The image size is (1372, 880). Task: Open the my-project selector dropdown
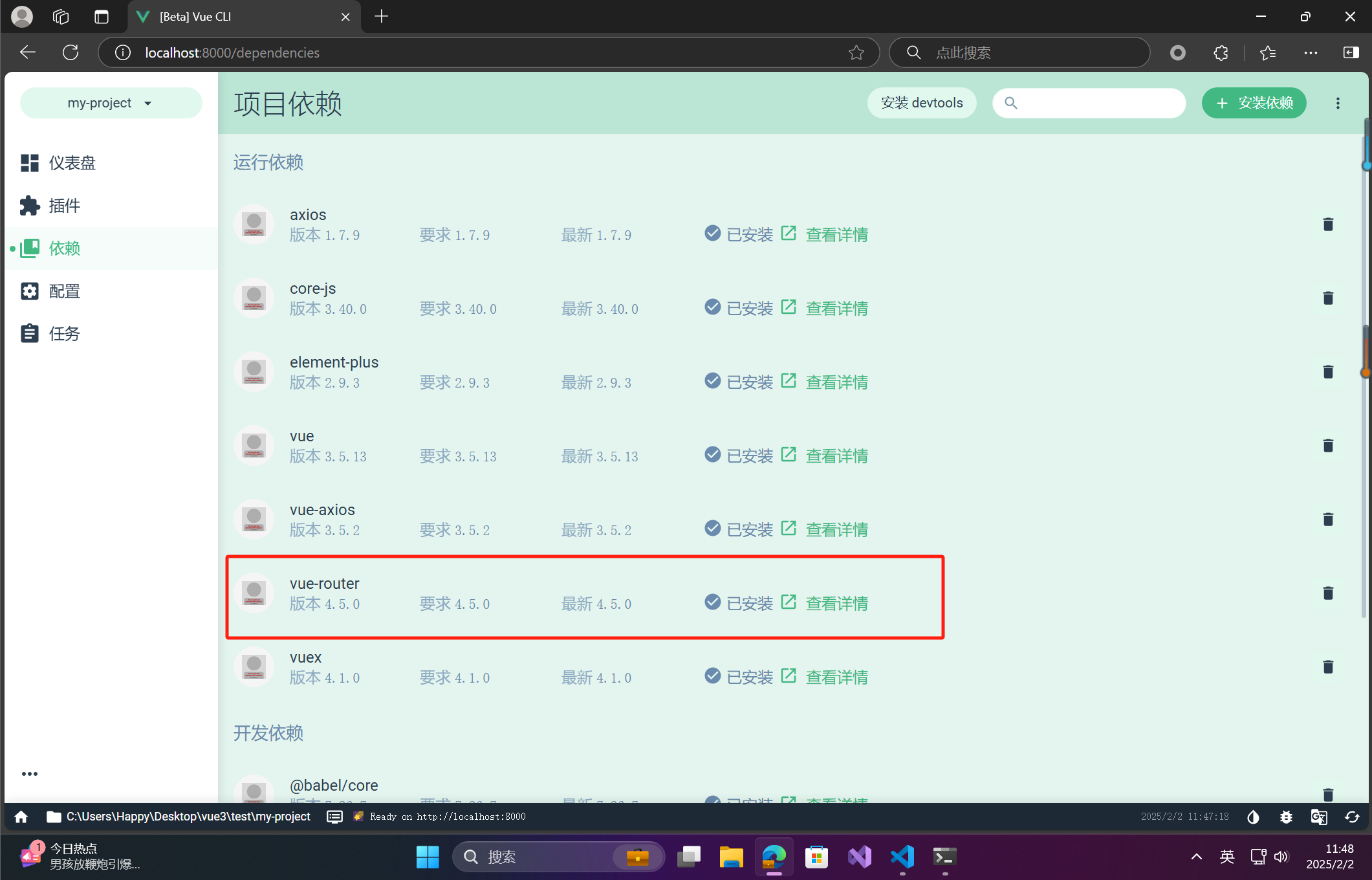(111, 102)
